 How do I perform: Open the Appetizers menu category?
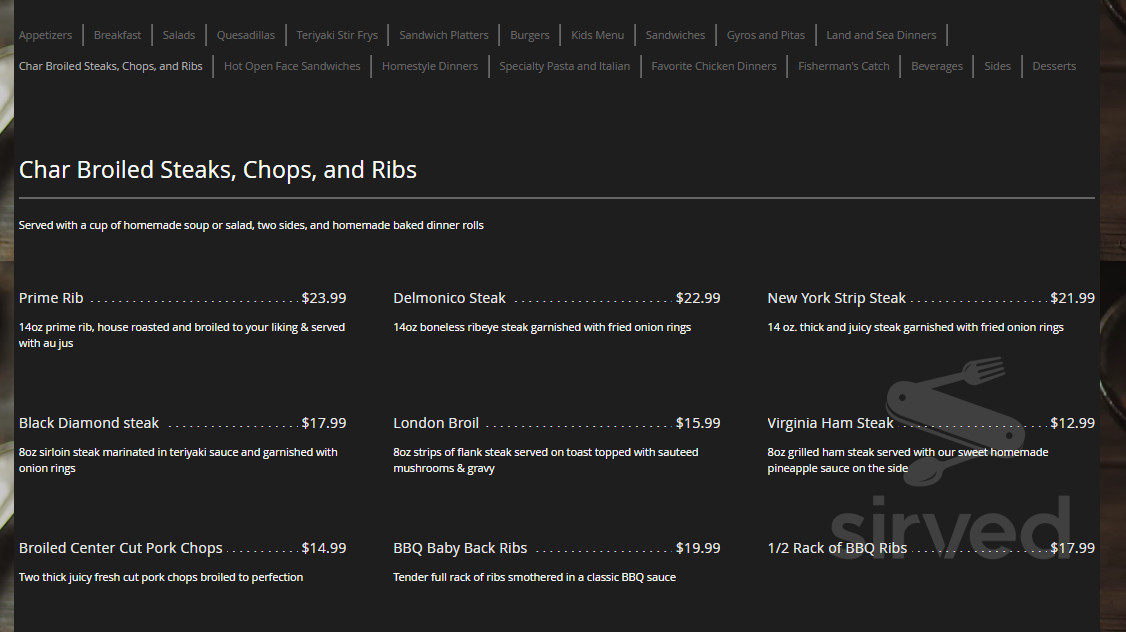(x=46, y=34)
